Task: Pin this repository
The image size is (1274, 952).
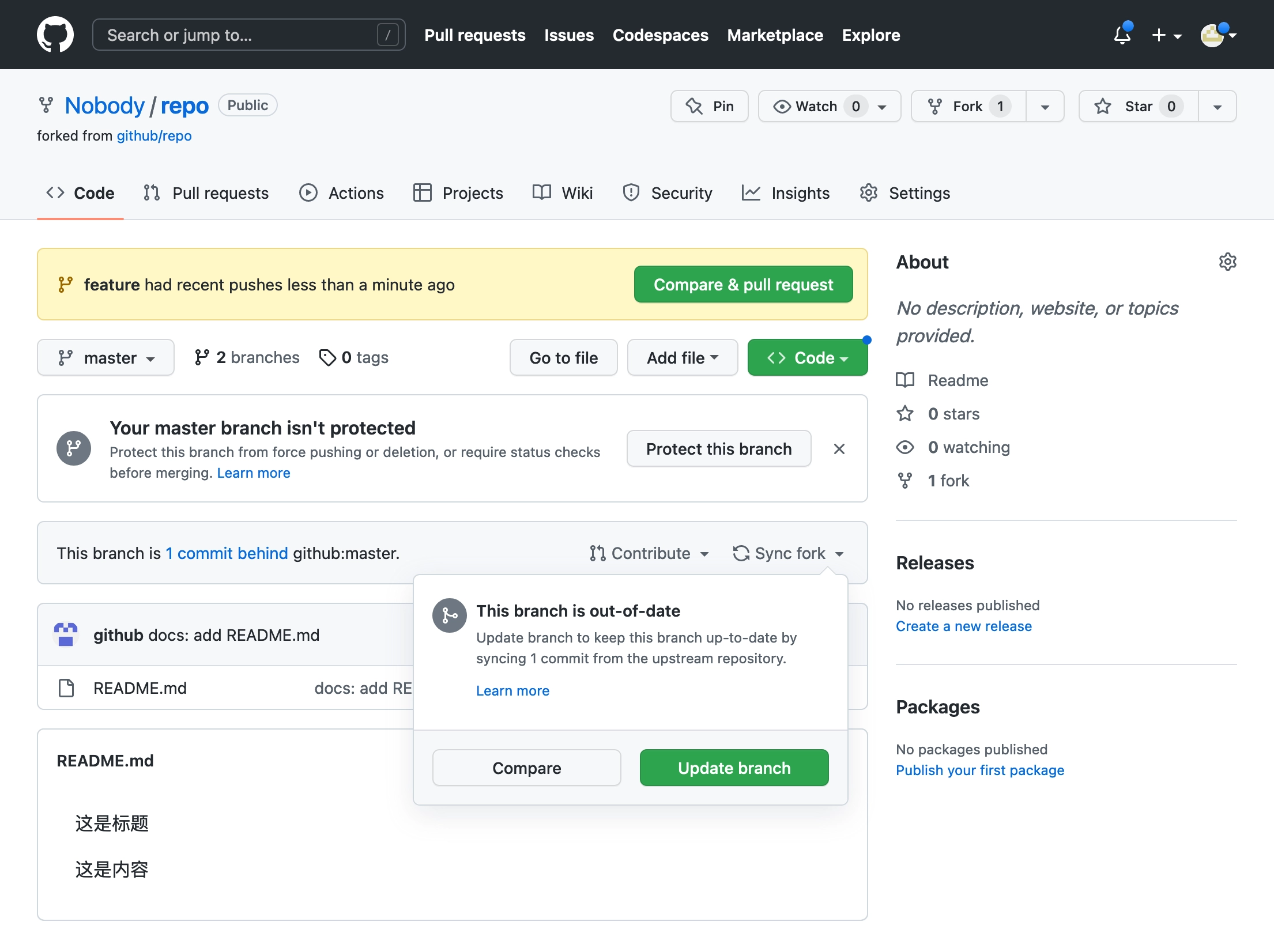Action: [709, 106]
